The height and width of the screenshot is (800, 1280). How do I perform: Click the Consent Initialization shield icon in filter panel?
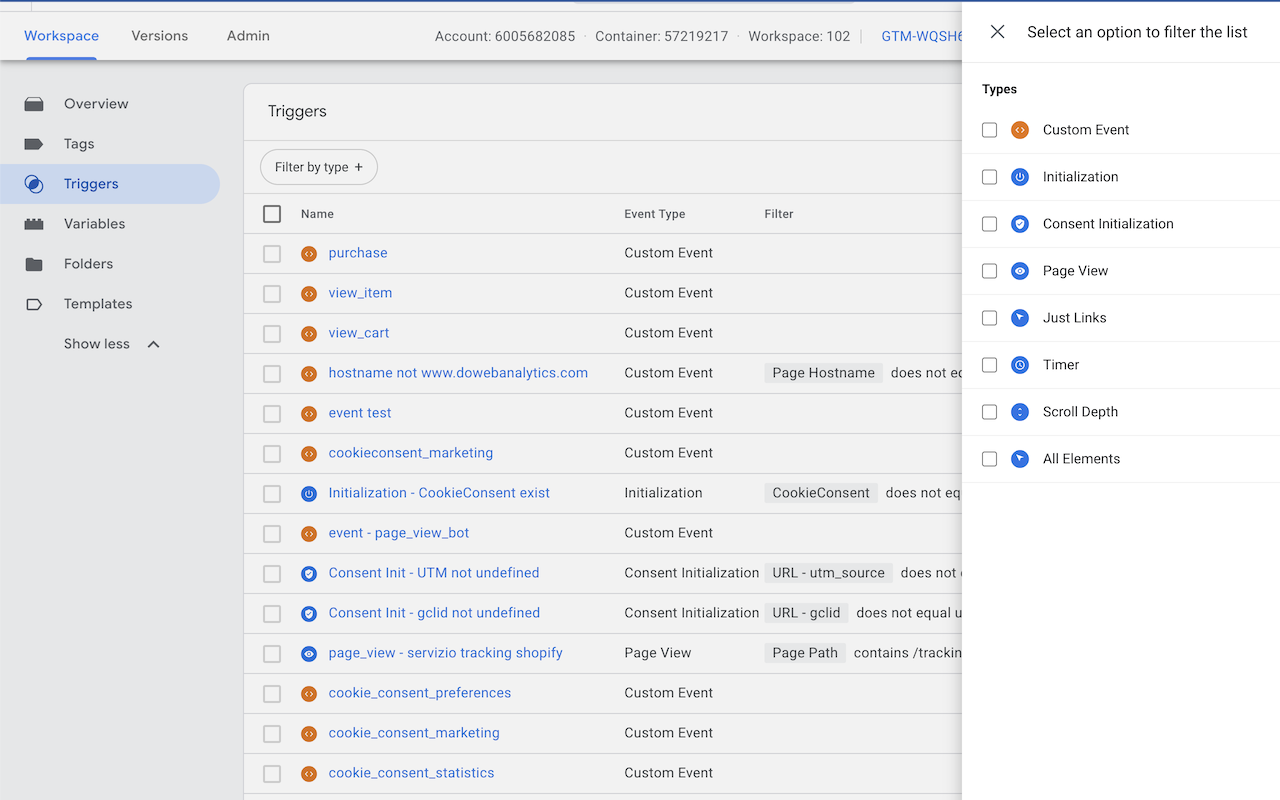coord(1020,224)
